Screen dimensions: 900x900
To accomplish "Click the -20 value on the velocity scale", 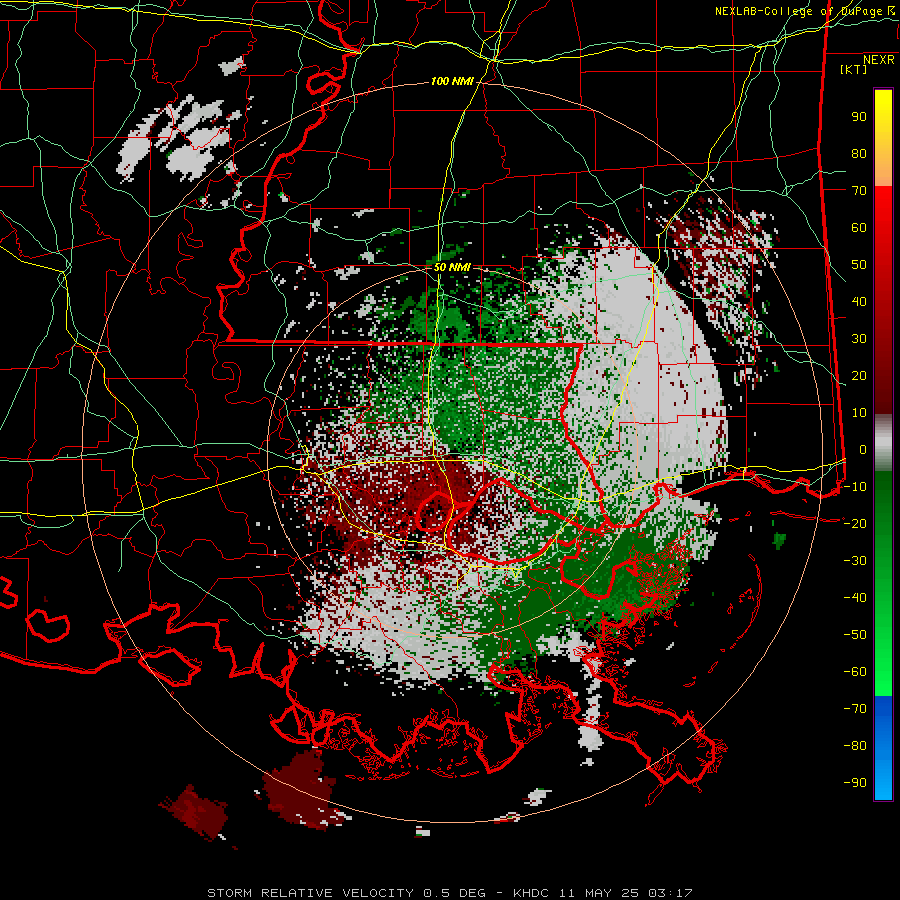I will coord(855,523).
